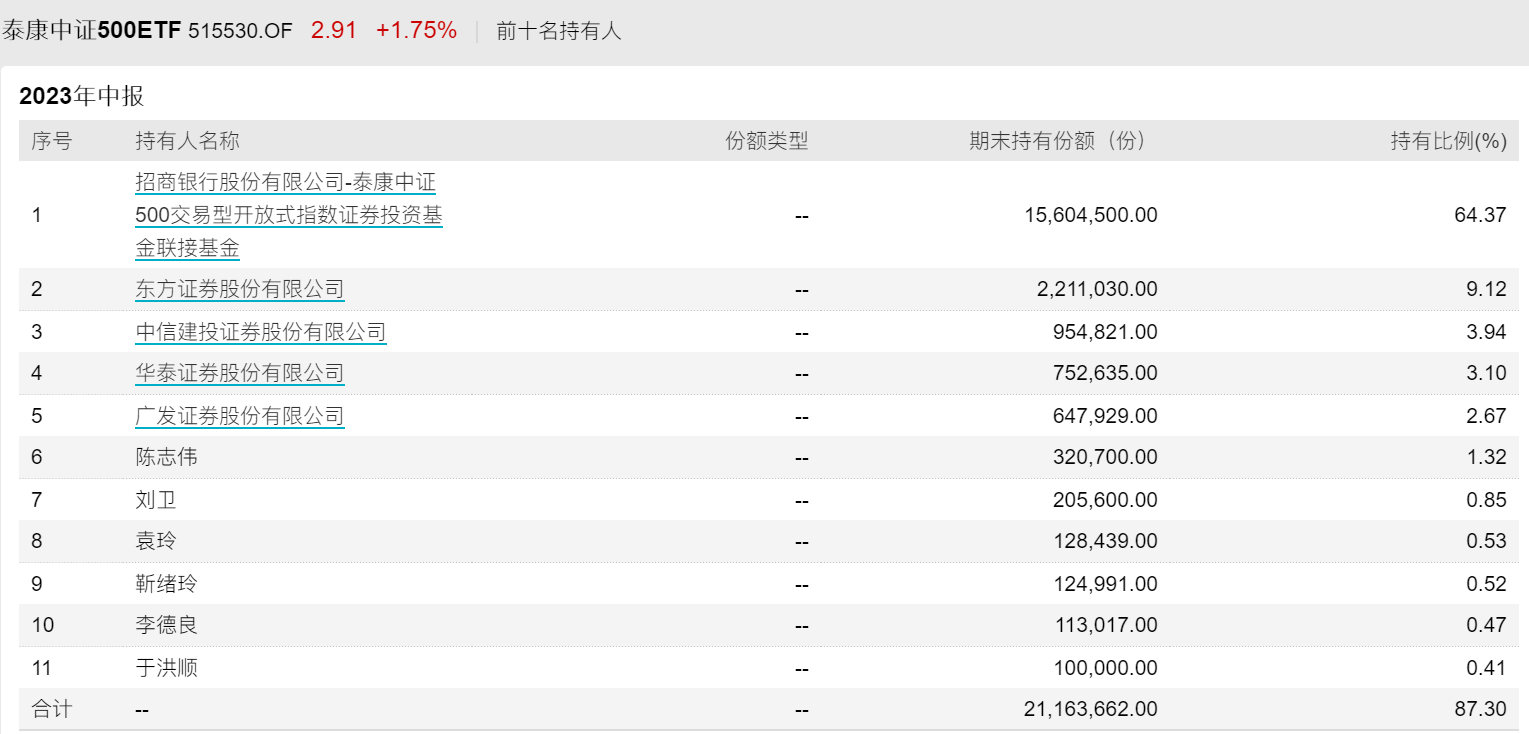This screenshot has height=734, width=1529.
Task: Select the 2023年中报 report heading
Action: click(x=82, y=96)
